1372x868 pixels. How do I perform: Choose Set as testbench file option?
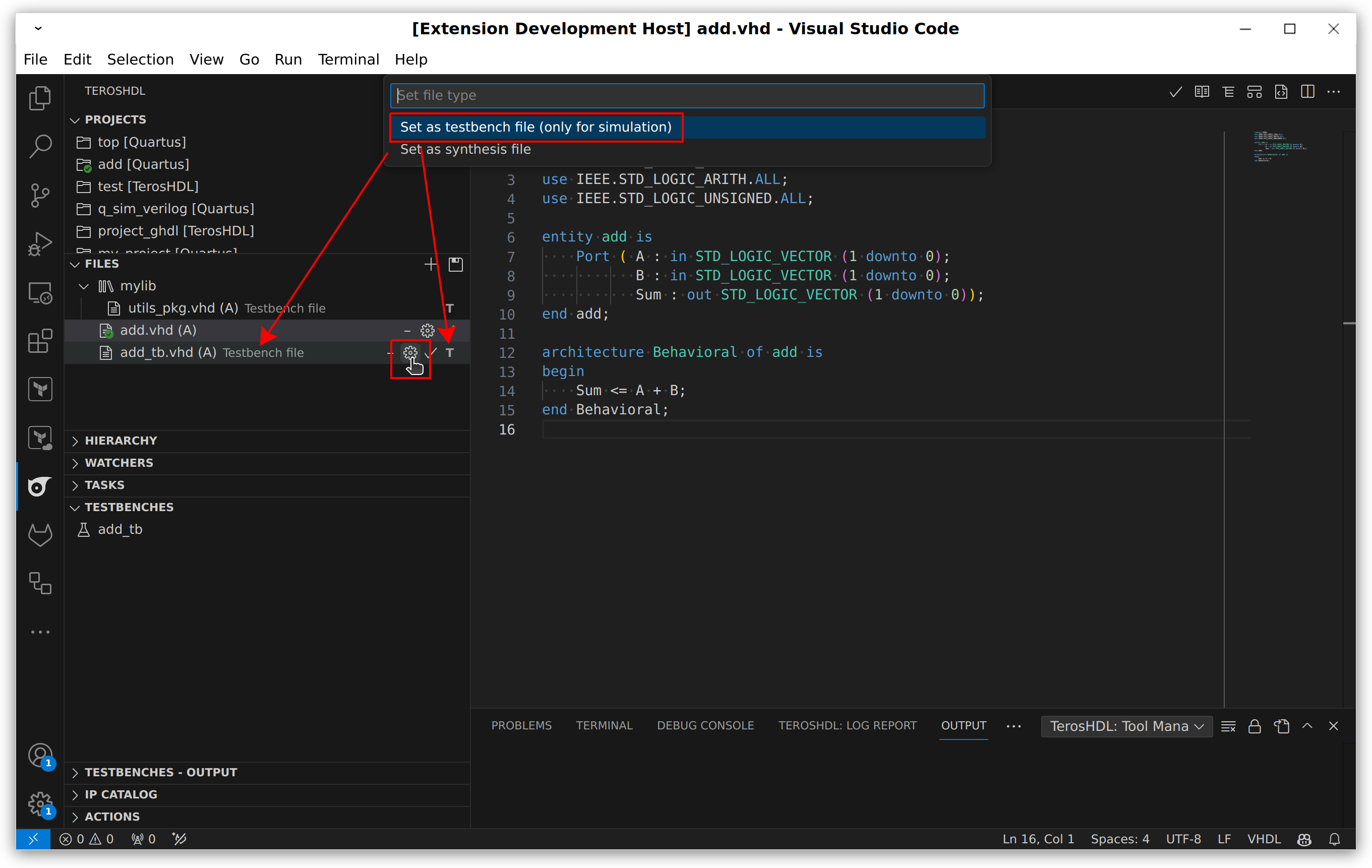pyautogui.click(x=687, y=127)
